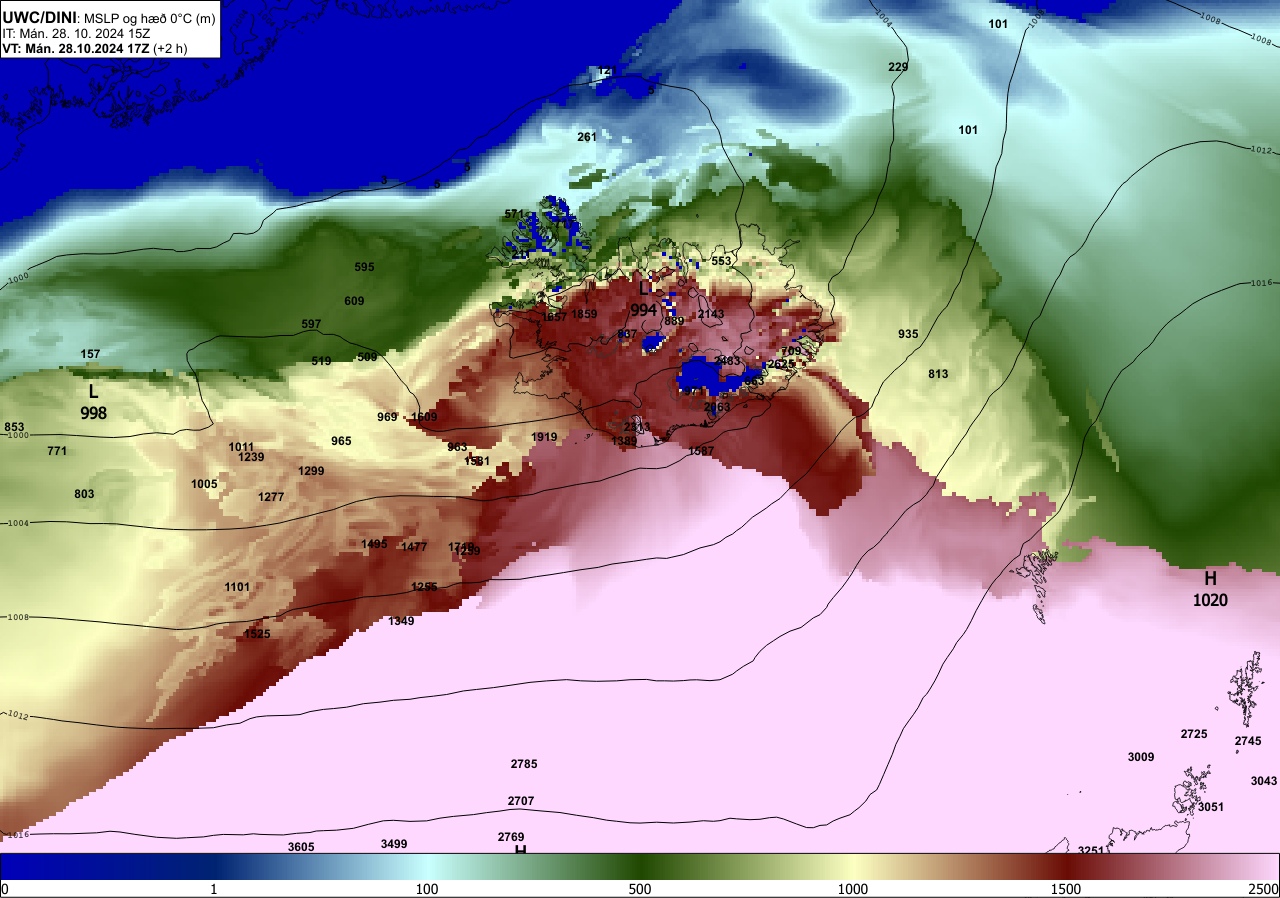Image resolution: width=1280 pixels, height=898 pixels.
Task: Click the Shetland Islands outline on the map
Action: [x=1247, y=688]
